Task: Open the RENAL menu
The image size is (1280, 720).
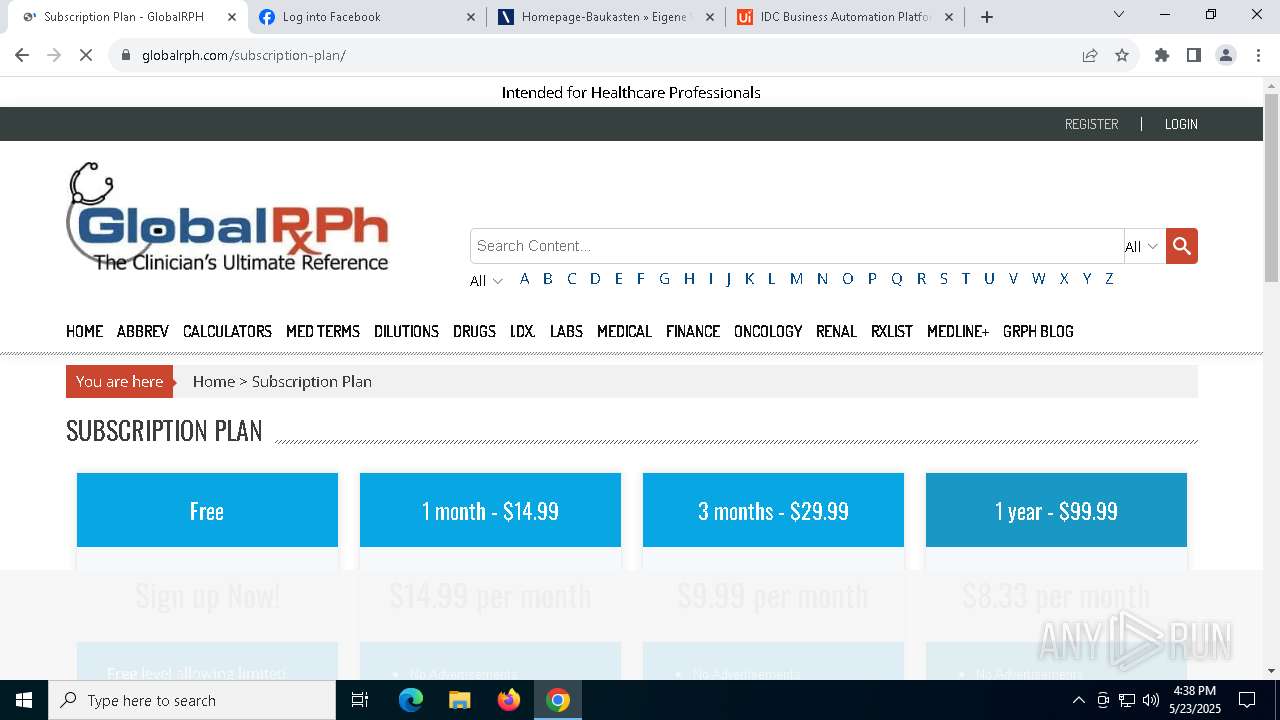Action: 836,331
